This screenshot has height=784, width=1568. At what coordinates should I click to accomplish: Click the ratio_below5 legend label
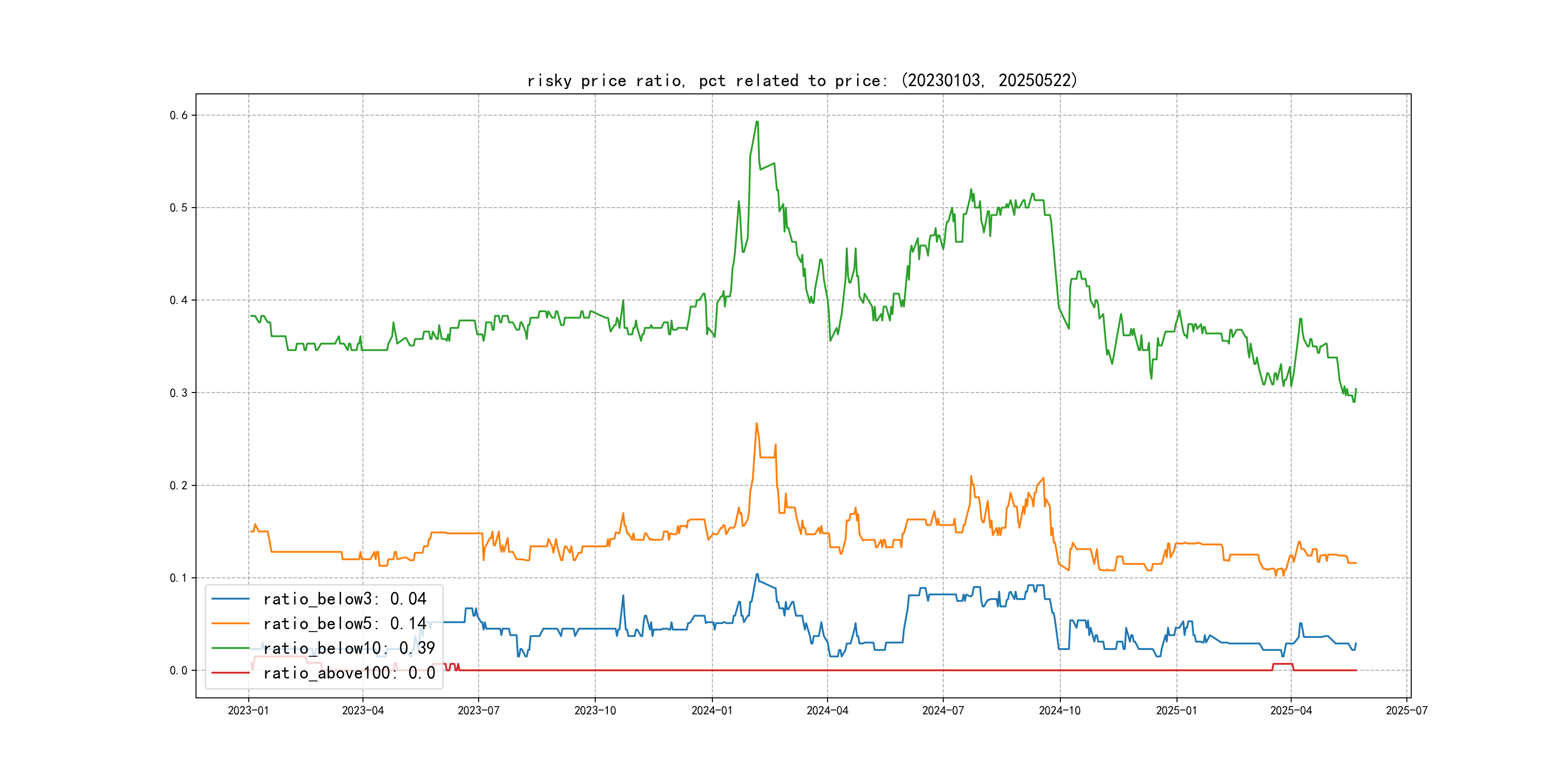[345, 624]
